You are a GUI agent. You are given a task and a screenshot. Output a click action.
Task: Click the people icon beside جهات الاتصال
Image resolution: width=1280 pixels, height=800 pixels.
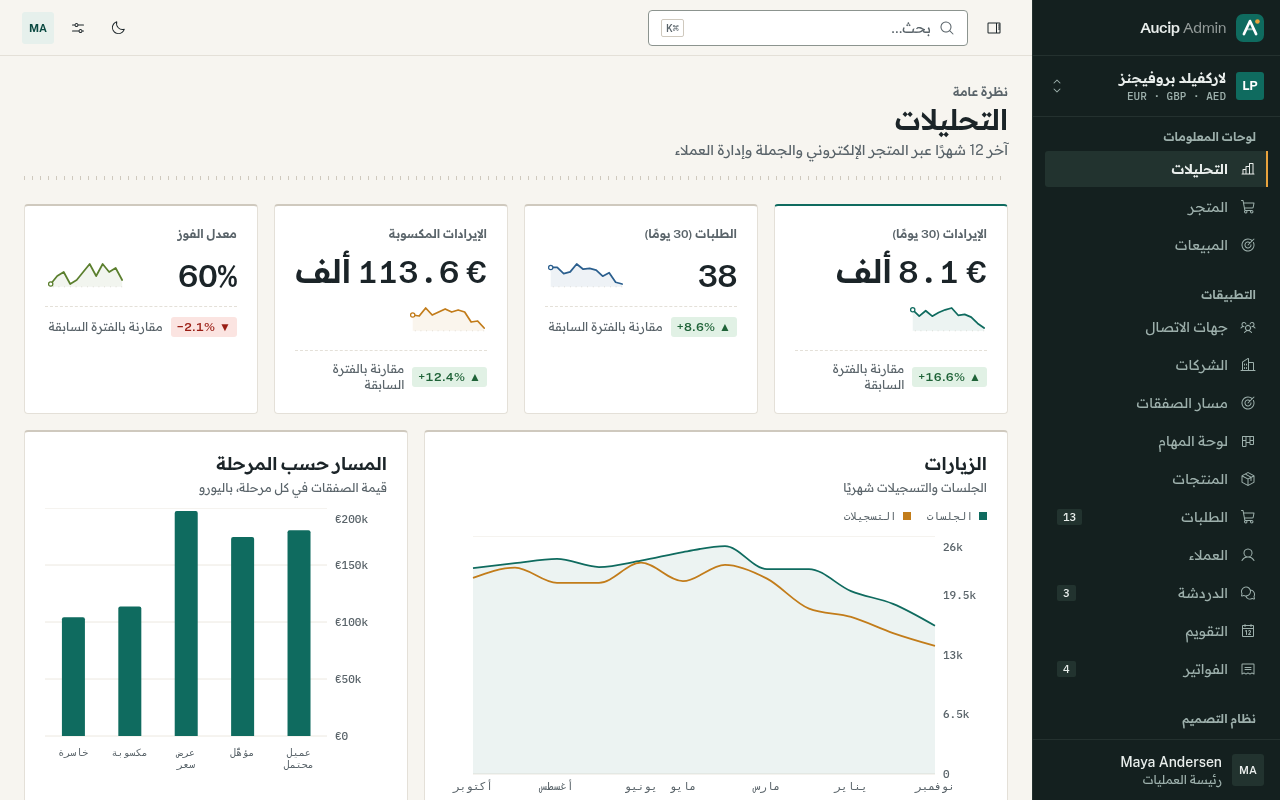(1248, 327)
